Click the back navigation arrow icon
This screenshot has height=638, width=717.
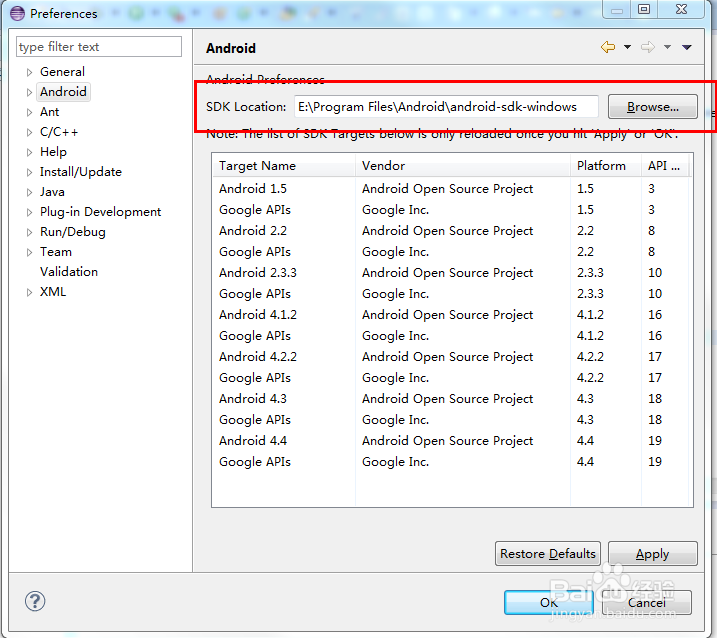pos(608,47)
